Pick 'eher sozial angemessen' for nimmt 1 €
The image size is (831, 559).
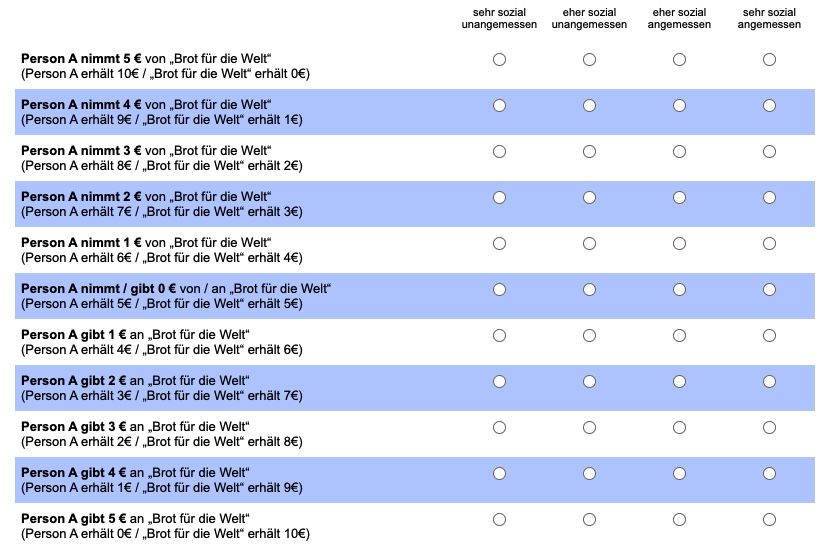pyautogui.click(x=679, y=244)
